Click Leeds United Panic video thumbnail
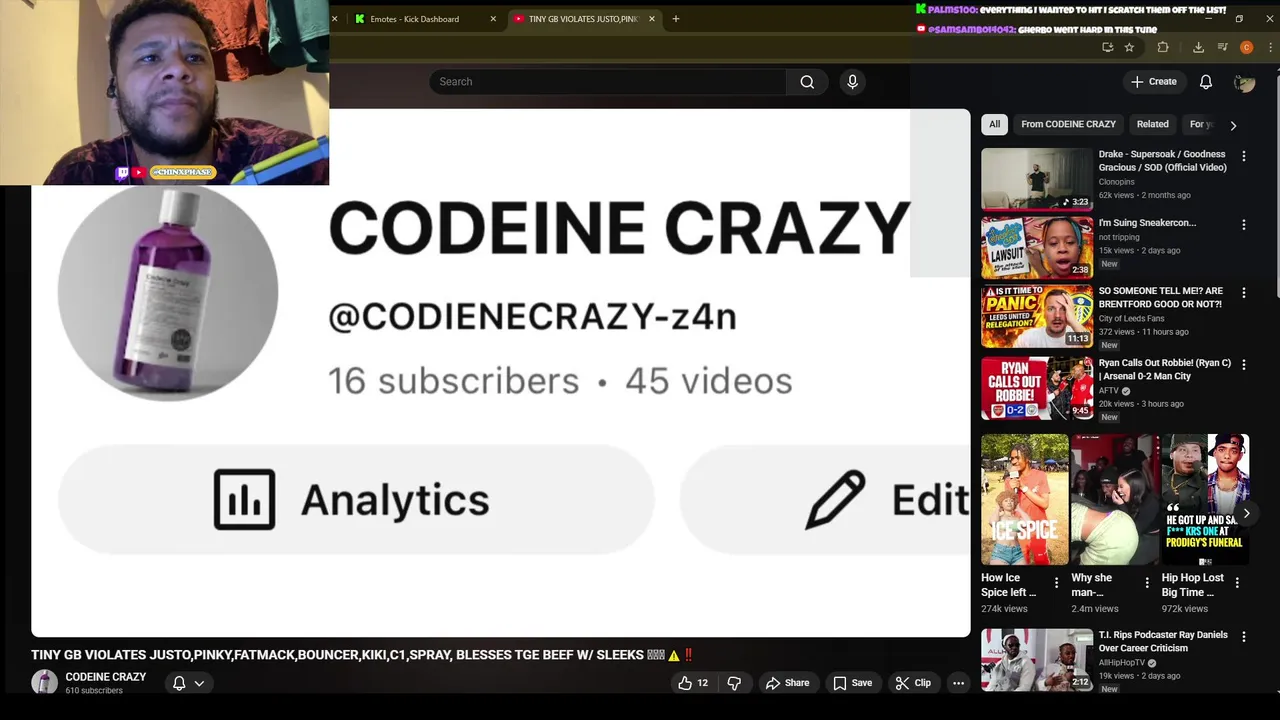The image size is (1280, 720). [x=1037, y=316]
